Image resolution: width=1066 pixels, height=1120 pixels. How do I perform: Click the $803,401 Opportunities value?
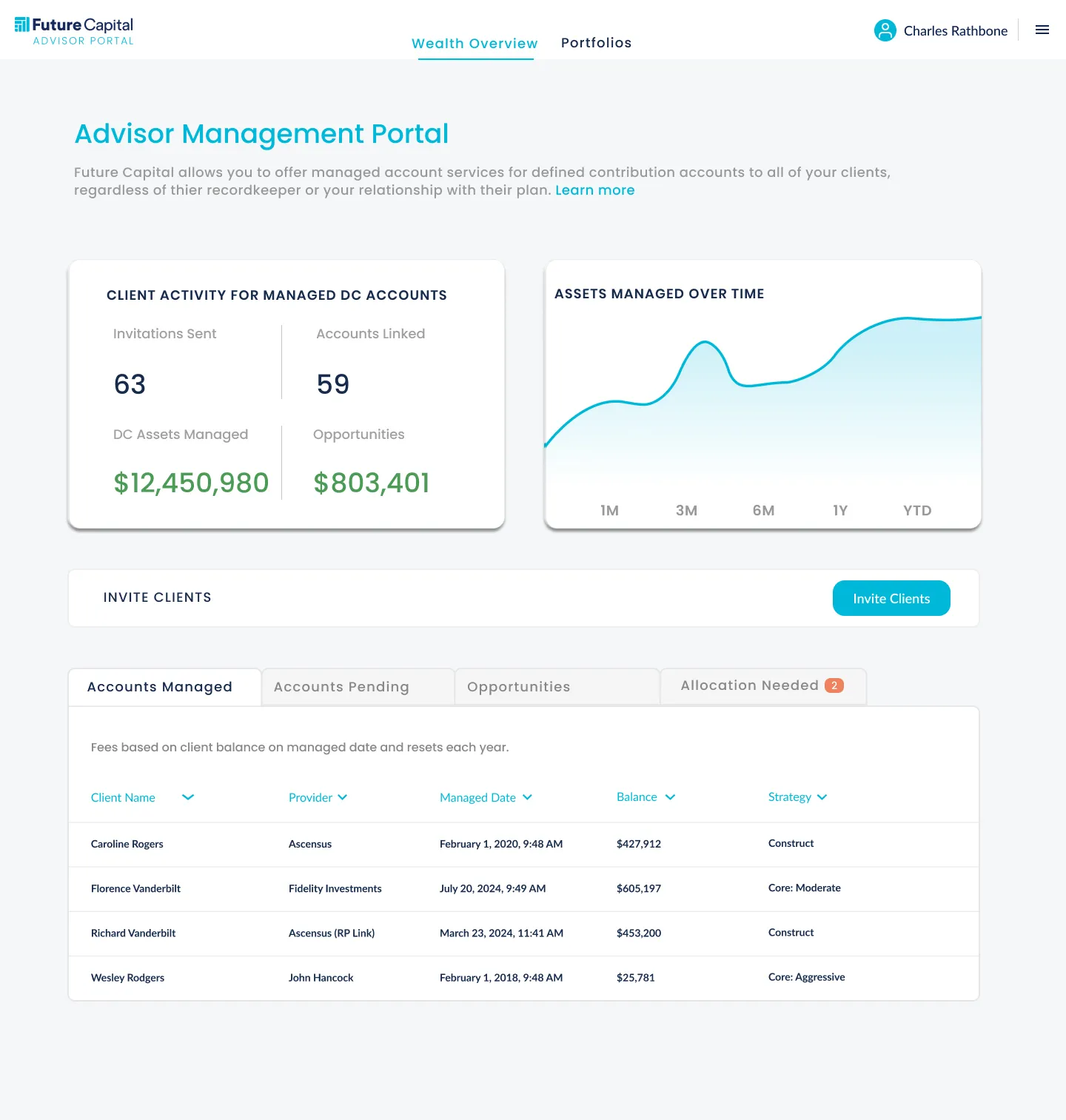tap(372, 483)
